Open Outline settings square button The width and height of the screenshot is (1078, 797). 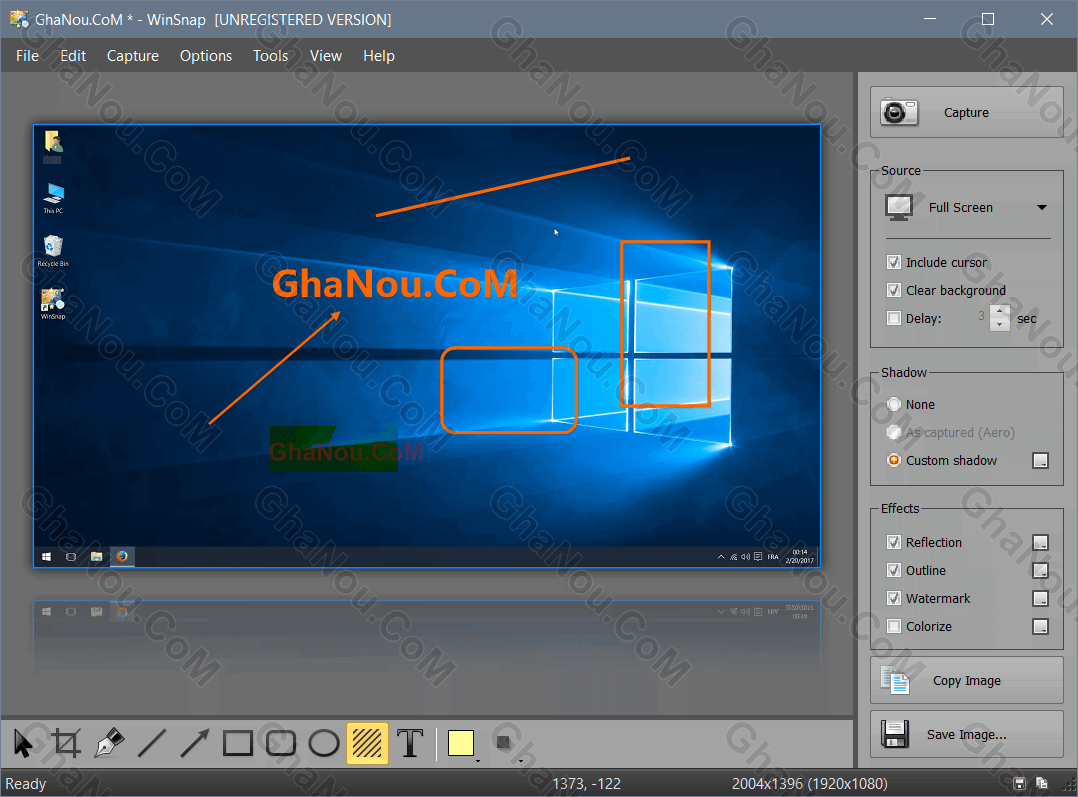click(1040, 571)
